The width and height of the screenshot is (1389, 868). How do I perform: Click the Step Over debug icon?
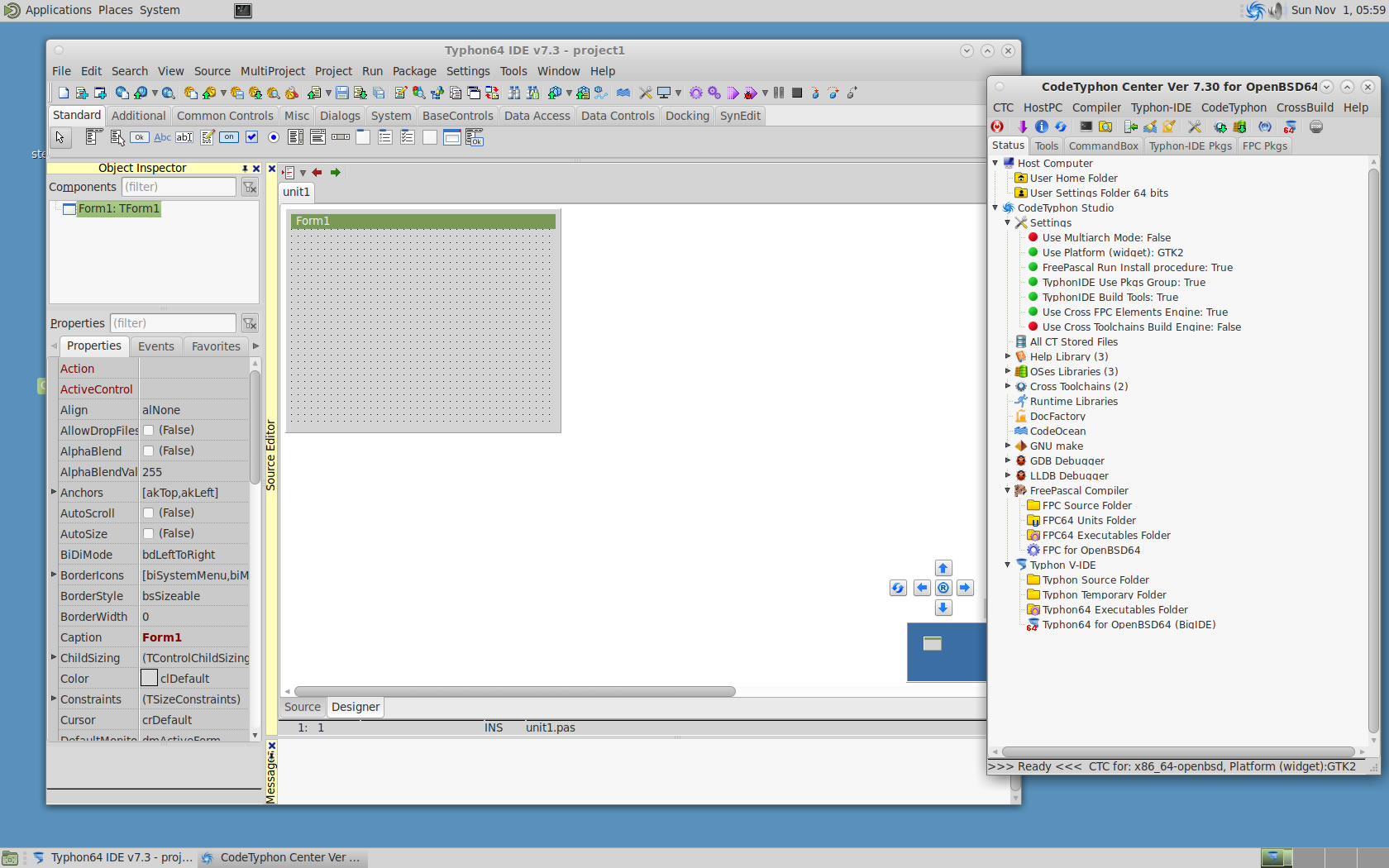pos(833,93)
